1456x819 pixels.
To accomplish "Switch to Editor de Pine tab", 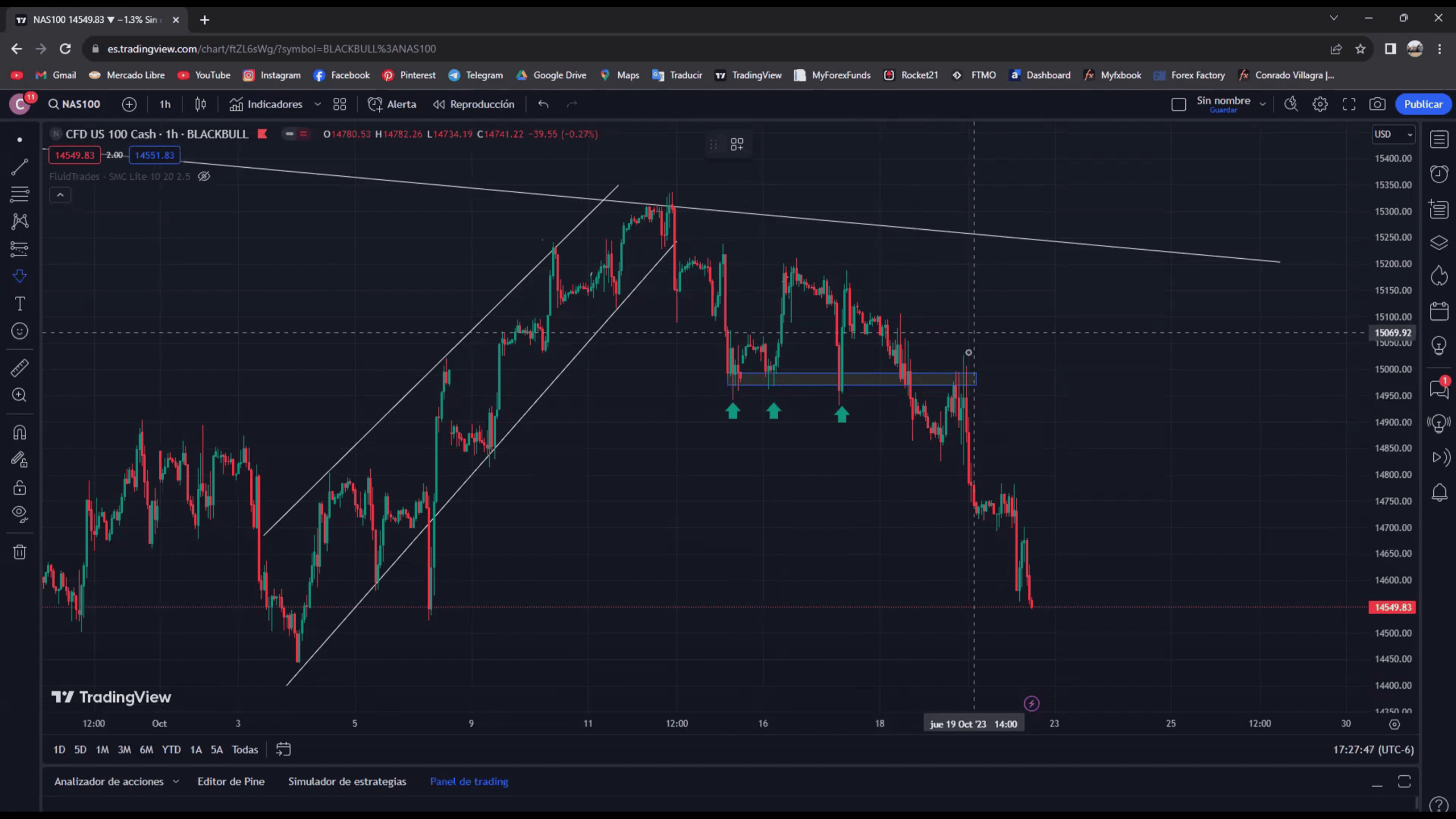I will (230, 781).
